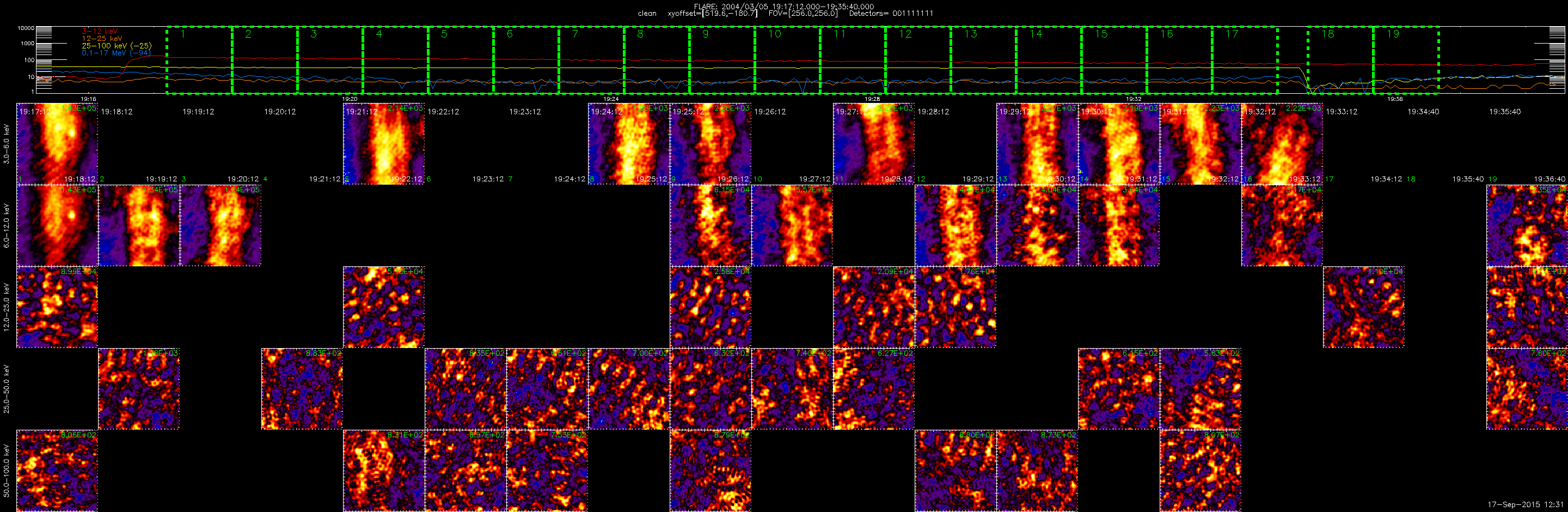Viewport: 1568px width, 512px height.
Task: Click the blue 0.1-17 MeV (-94) legend entry
Action: (x=117, y=53)
